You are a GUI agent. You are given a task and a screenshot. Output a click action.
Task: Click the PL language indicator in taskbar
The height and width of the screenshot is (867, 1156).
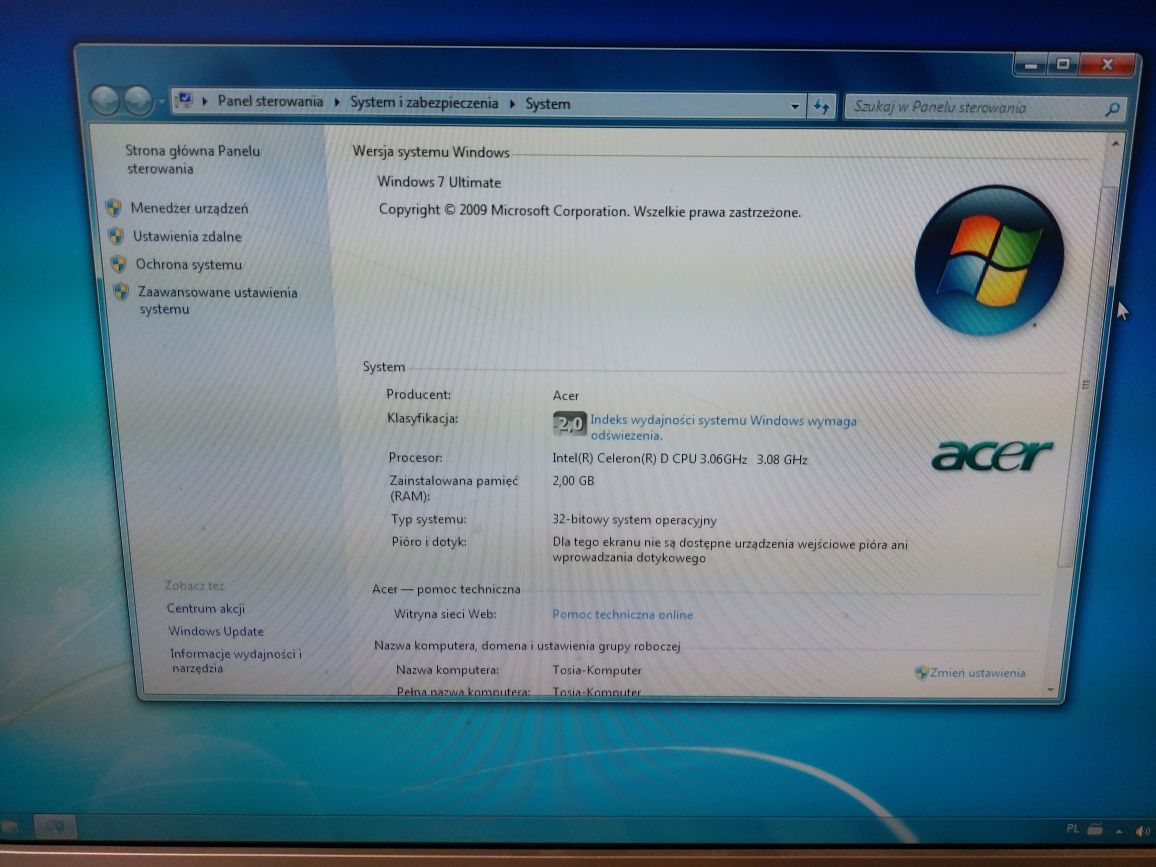click(x=1073, y=829)
